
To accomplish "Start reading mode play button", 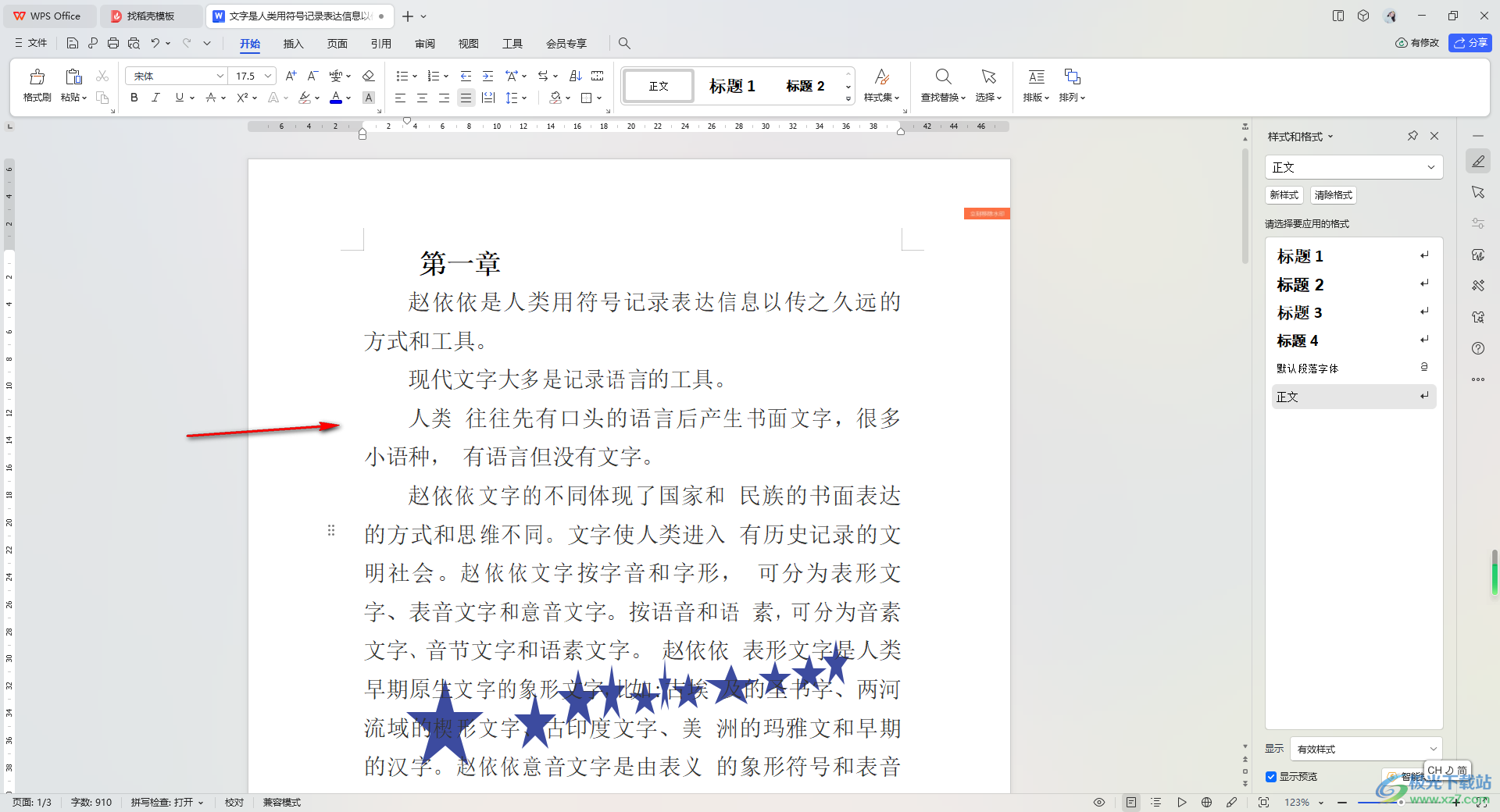I will coord(1181,802).
